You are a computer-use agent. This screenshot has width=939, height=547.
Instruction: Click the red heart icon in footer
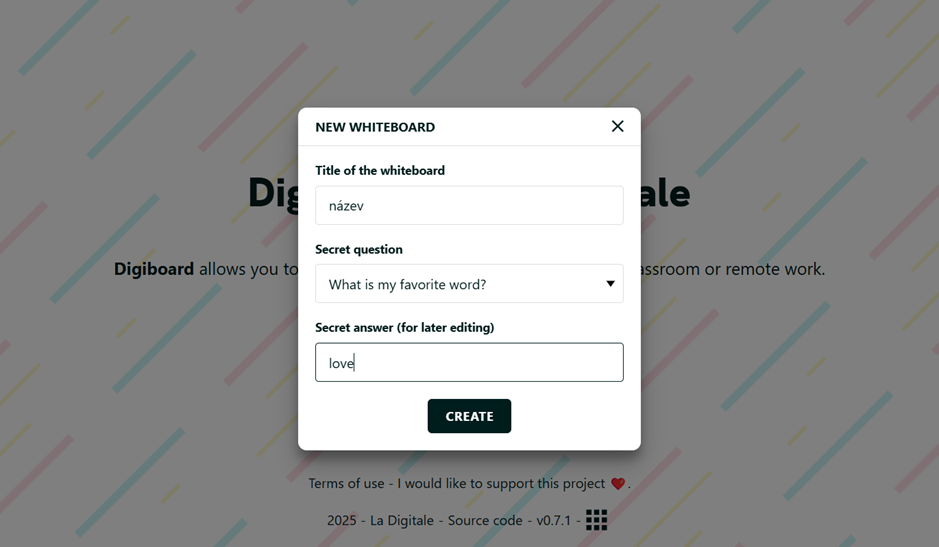point(618,484)
